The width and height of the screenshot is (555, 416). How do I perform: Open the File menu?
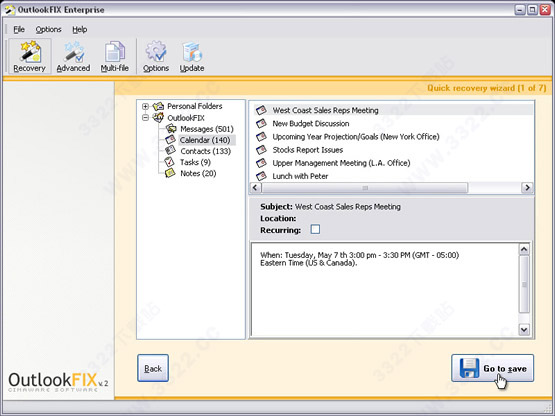tap(19, 29)
